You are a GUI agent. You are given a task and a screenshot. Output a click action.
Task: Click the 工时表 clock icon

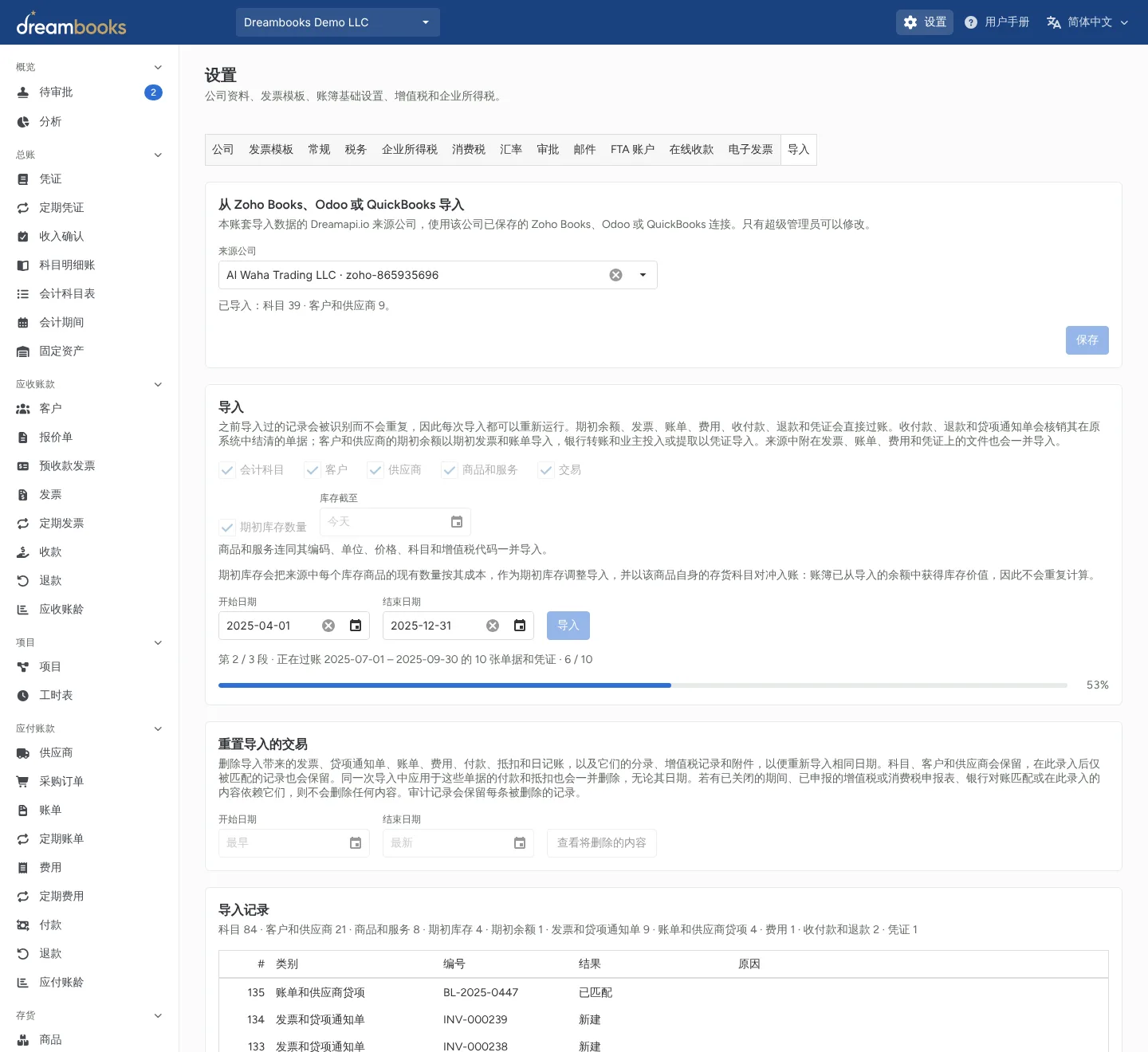(23, 696)
